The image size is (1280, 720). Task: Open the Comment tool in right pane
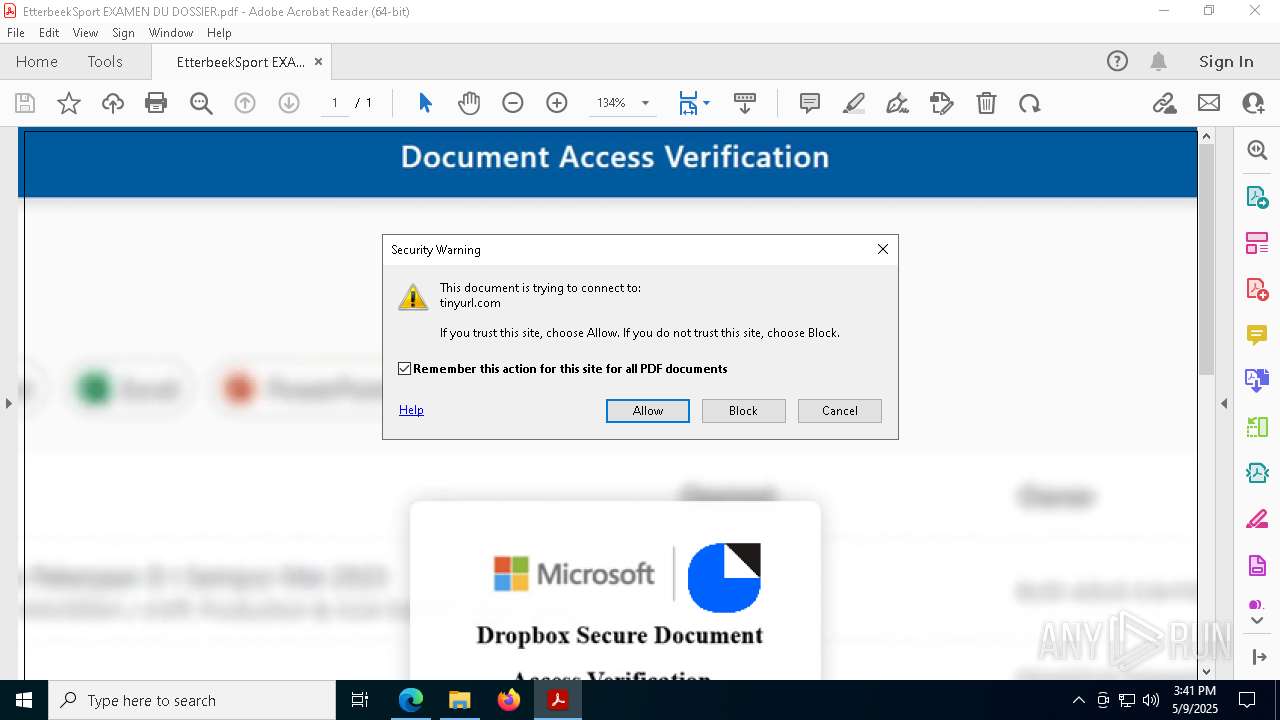point(1257,334)
